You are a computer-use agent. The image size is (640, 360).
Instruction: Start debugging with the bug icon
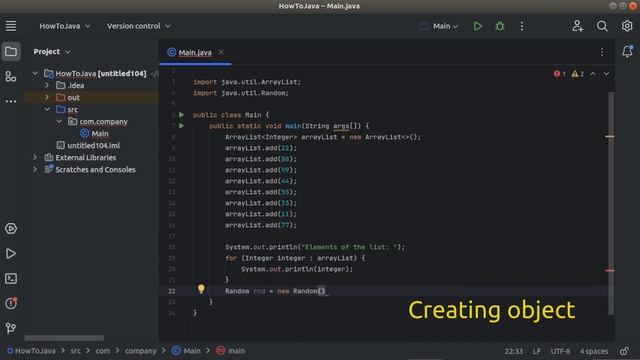point(500,26)
